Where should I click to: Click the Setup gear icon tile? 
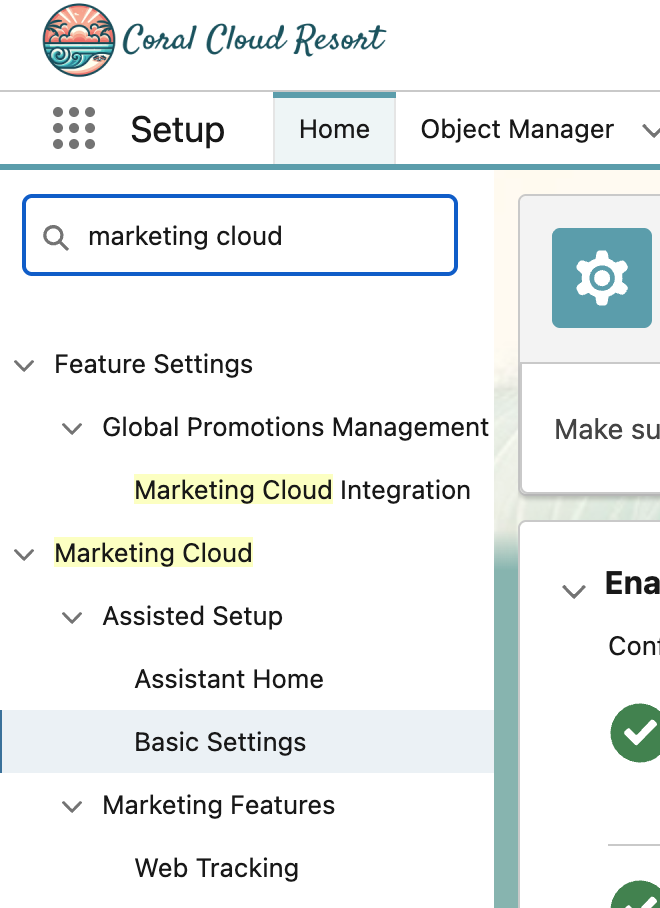(601, 278)
